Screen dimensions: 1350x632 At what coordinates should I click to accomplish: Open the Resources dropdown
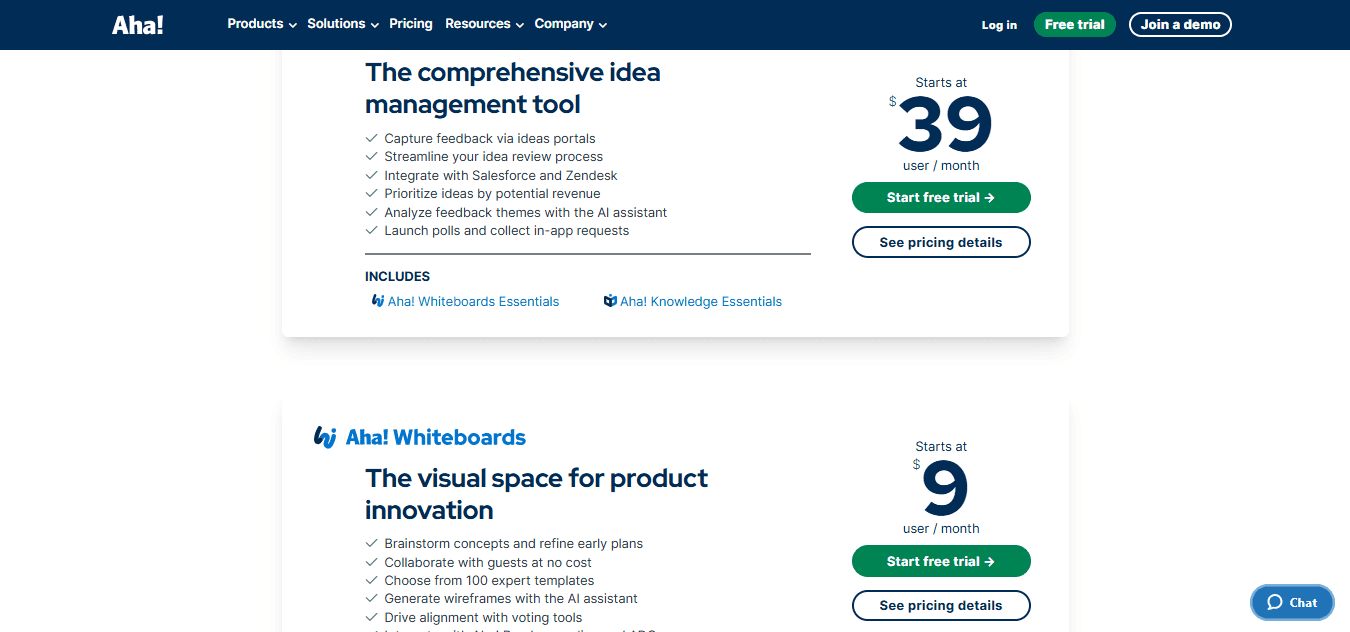point(484,24)
